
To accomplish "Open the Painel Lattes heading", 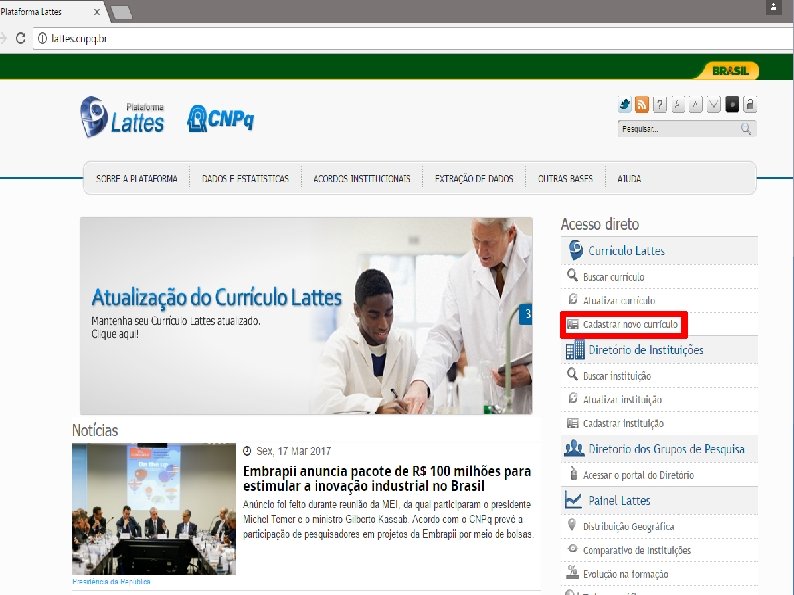I will [x=619, y=500].
